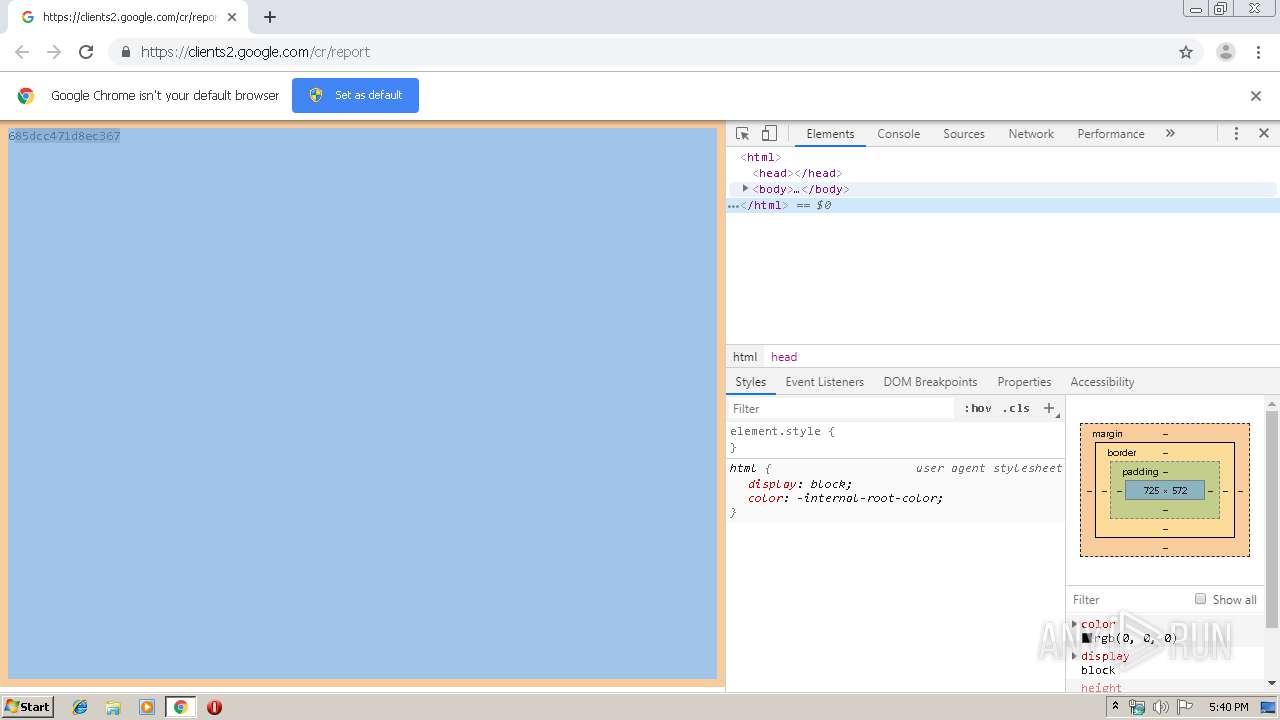Open the Sources tab
This screenshot has width=1280, height=720.
[964, 134]
